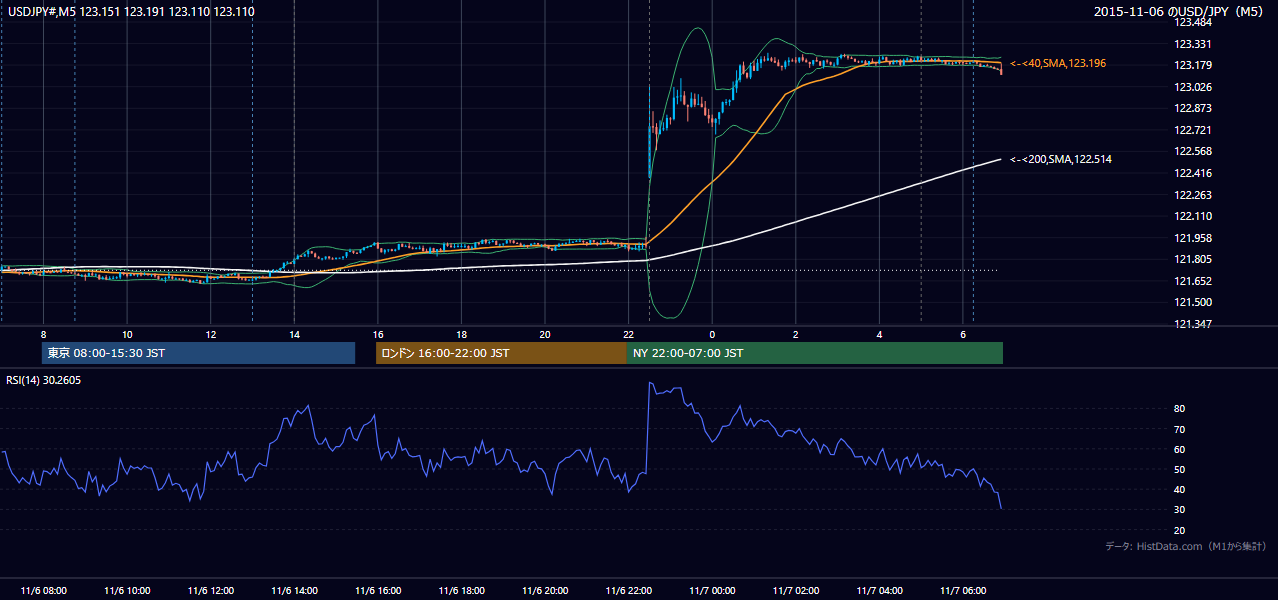Click the HistData.com data source note
Screen dimensions: 1278x600
click(1186, 546)
